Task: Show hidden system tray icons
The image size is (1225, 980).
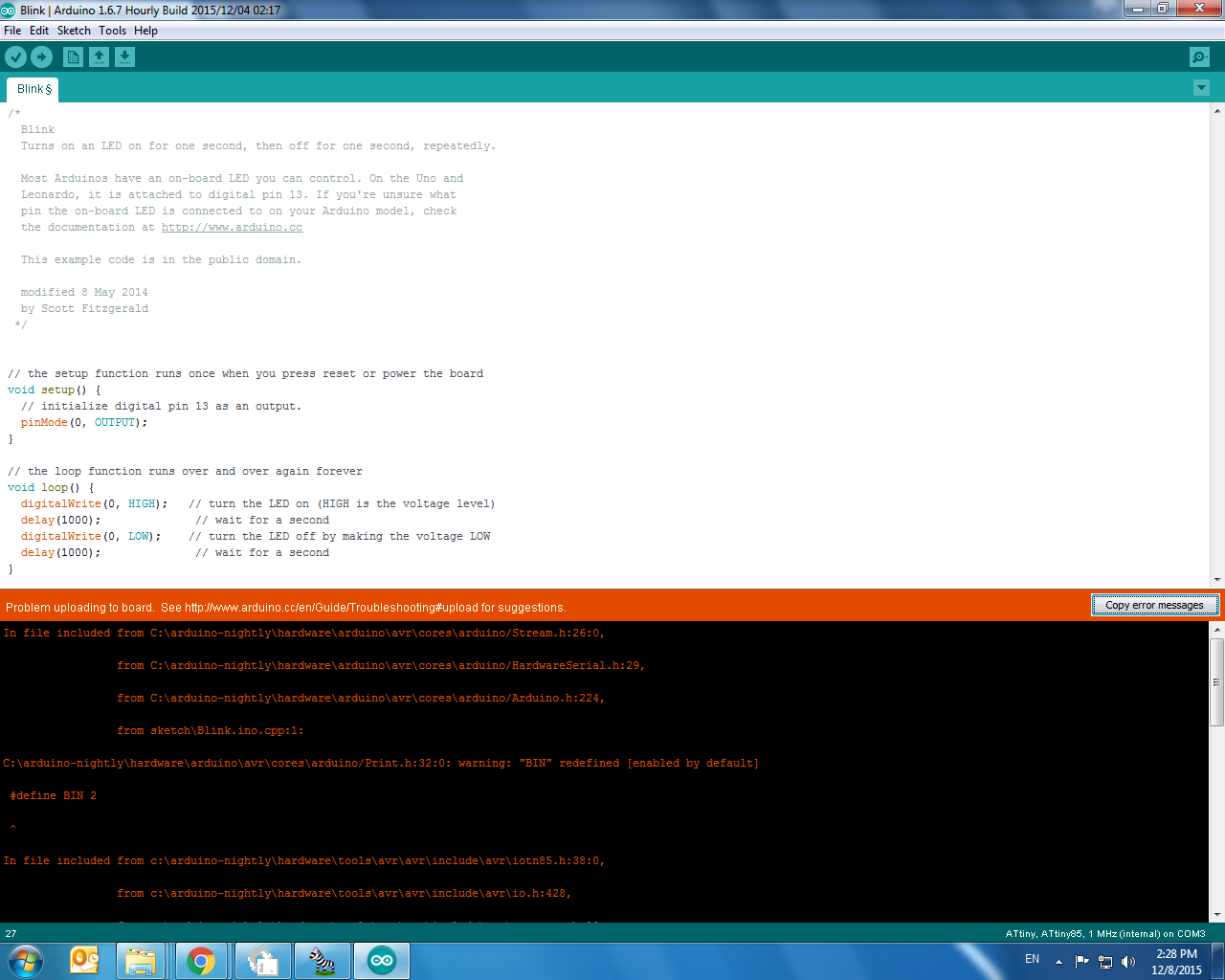Action: click(1058, 962)
